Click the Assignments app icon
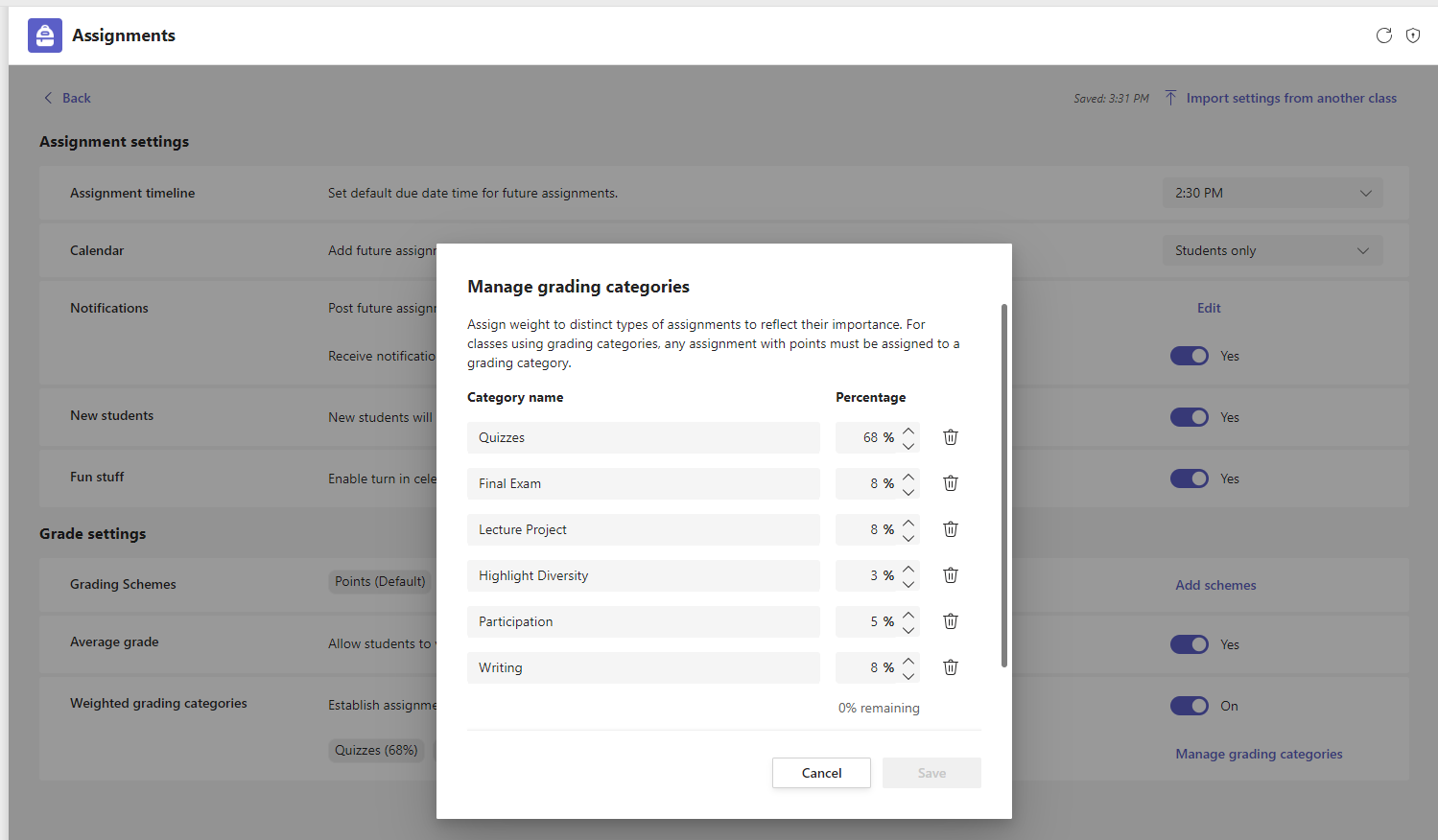Viewport: 1438px width, 840px height. [x=44, y=35]
